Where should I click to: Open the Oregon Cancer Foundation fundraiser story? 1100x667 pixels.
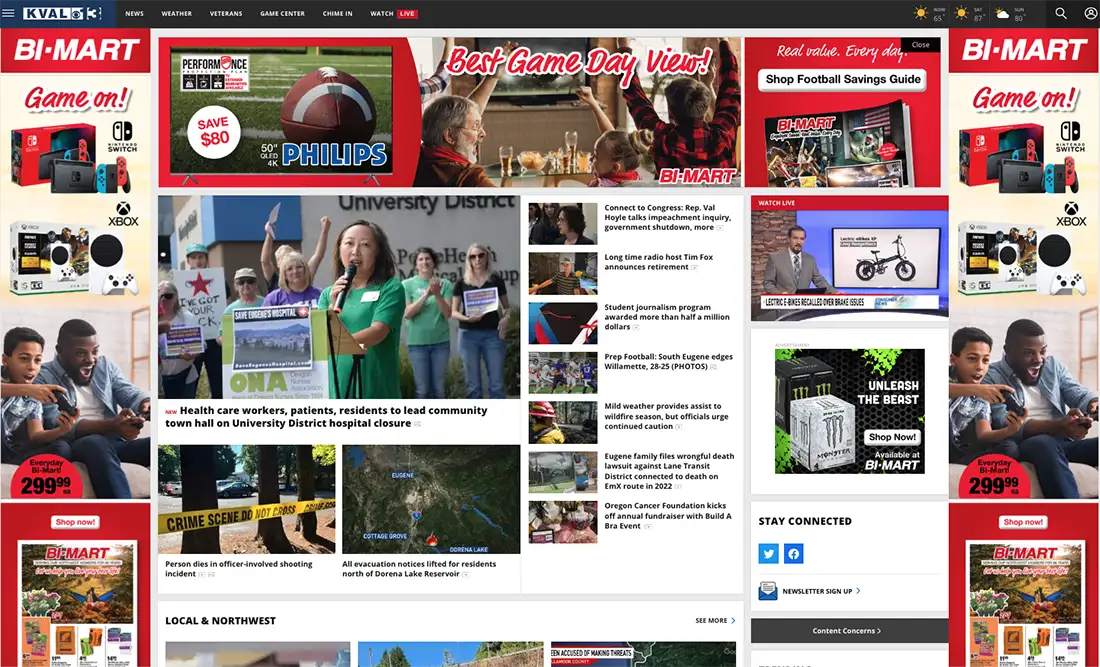667,516
